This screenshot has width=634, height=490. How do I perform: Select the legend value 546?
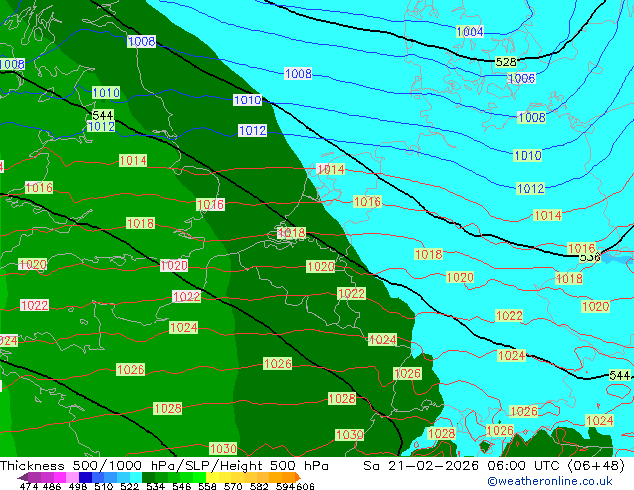point(182,486)
